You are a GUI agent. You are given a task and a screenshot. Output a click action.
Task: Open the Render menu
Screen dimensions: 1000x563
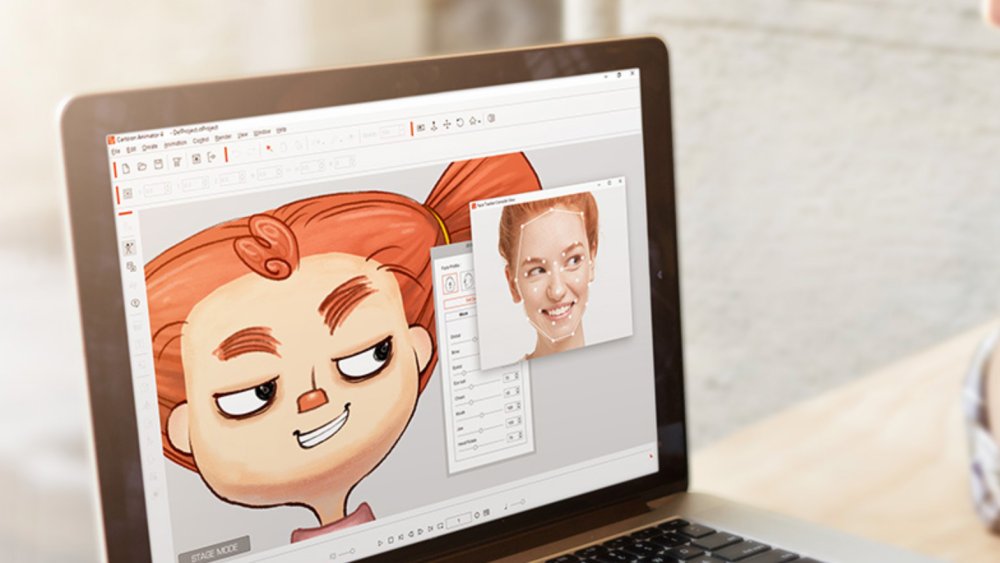click(223, 137)
